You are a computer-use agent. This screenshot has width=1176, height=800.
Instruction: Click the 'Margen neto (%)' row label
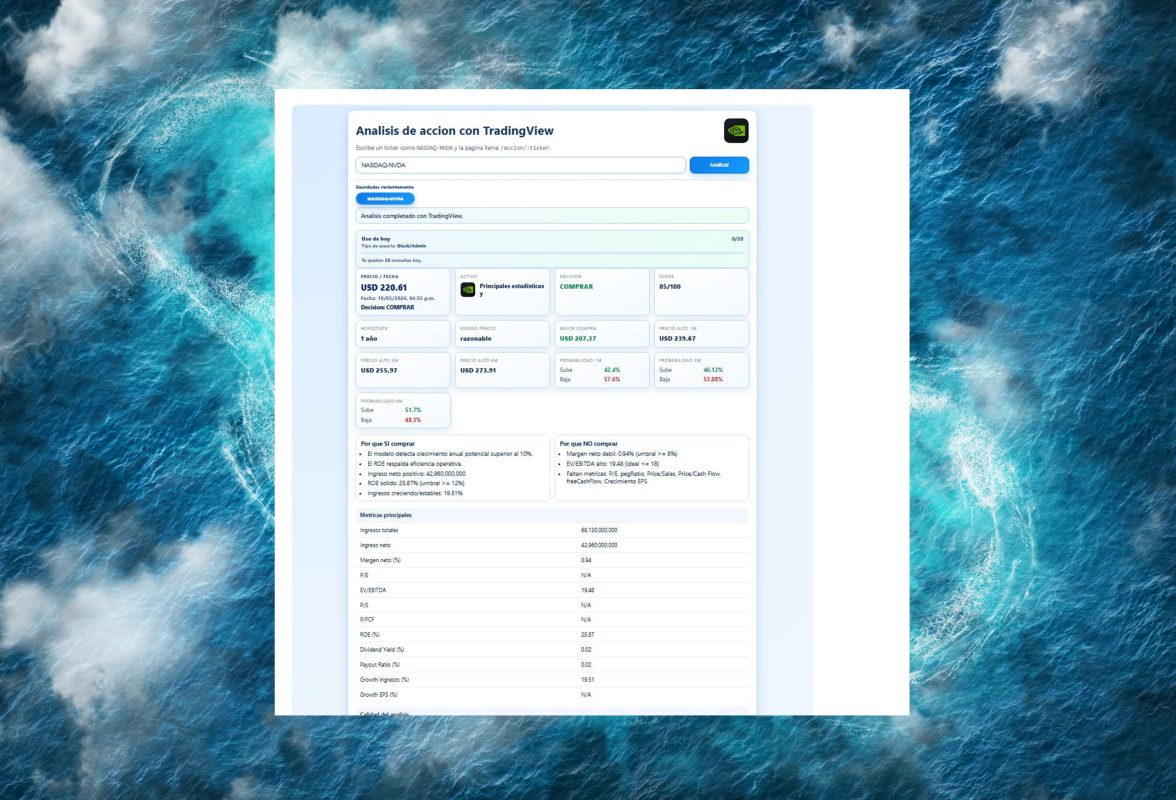click(380, 560)
